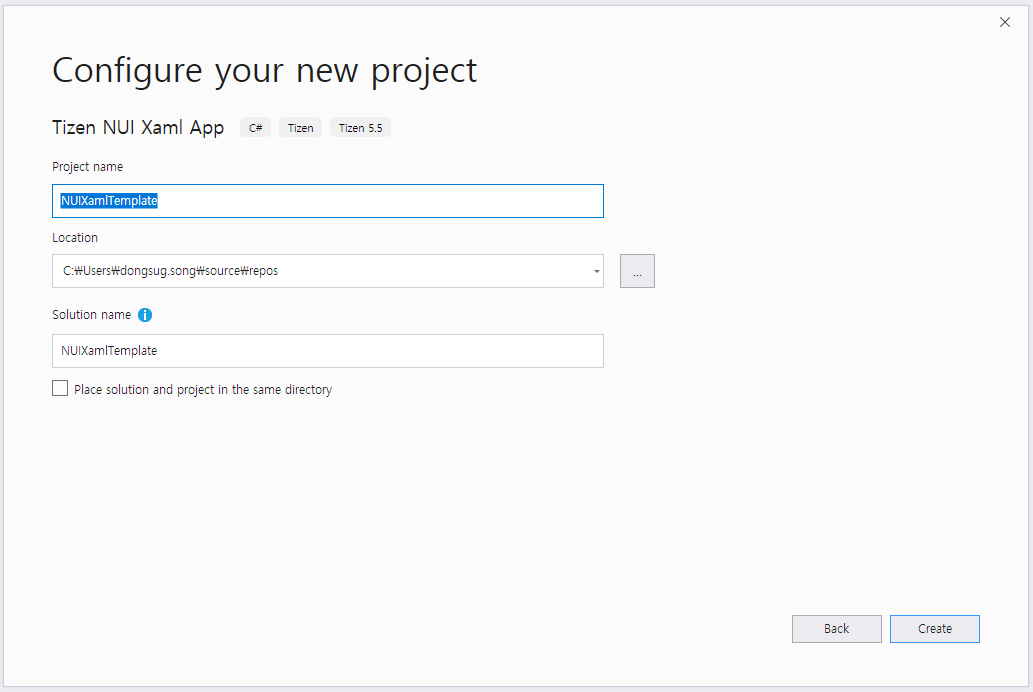This screenshot has width=1033, height=692.
Task: Click the "Location" field label
Action: click(75, 238)
